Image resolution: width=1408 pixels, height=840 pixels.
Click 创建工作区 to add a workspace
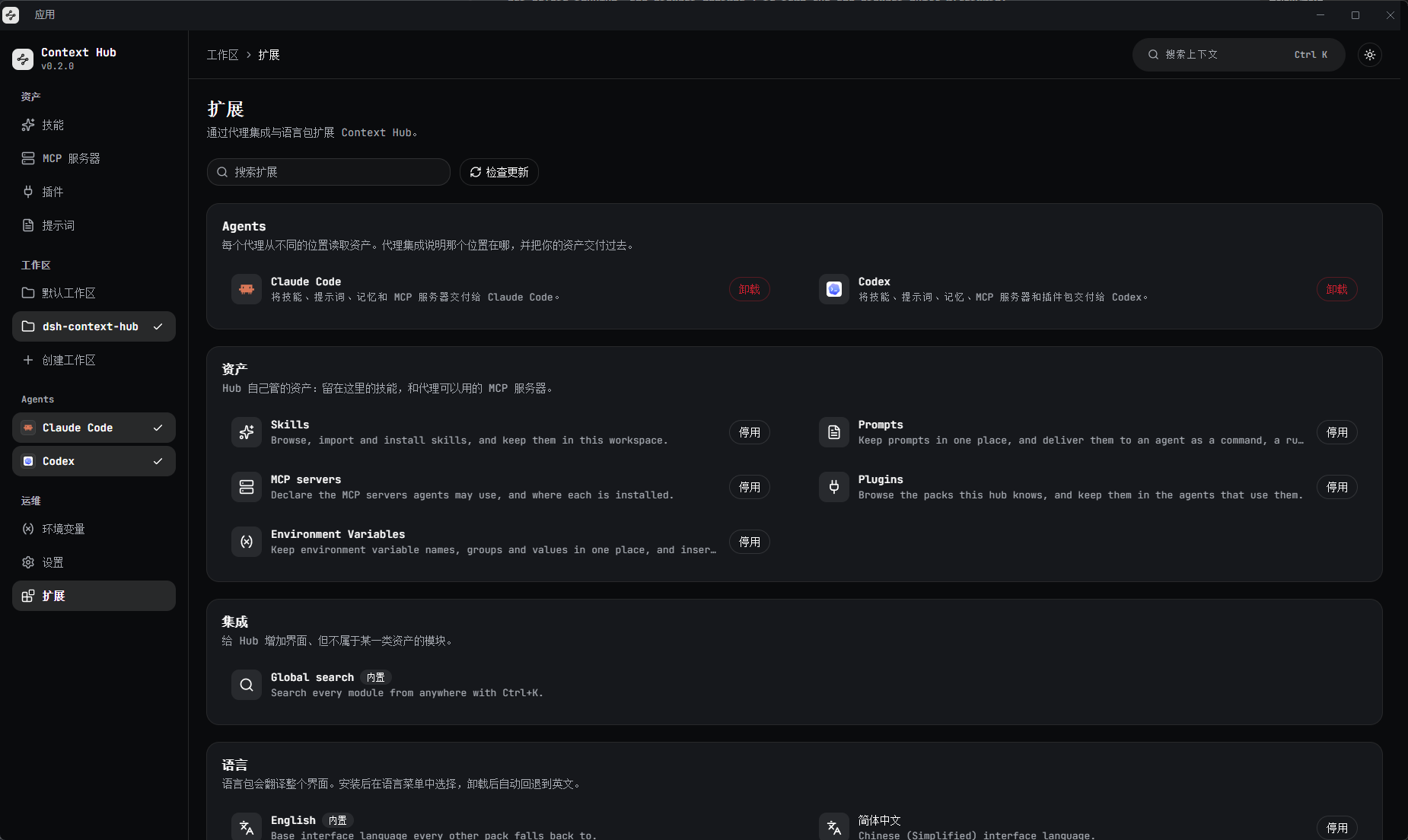94,360
